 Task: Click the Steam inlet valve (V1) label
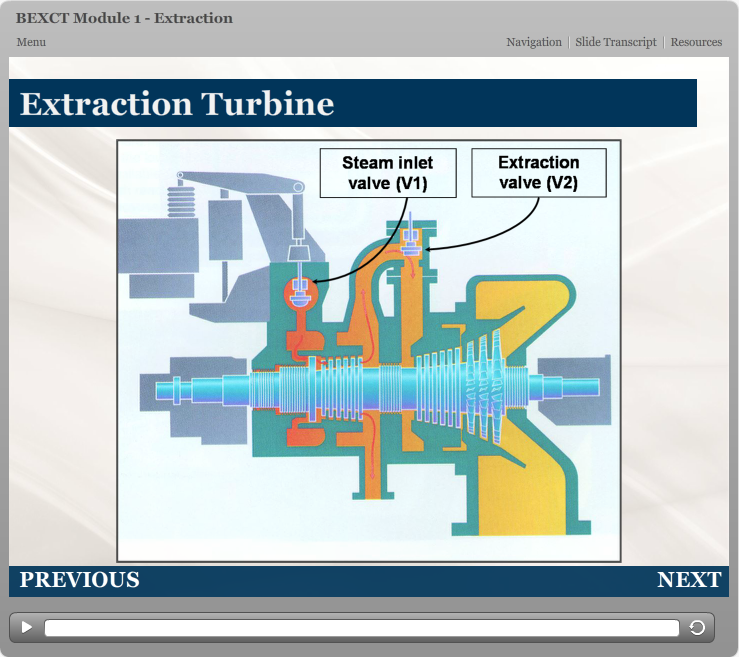388,173
